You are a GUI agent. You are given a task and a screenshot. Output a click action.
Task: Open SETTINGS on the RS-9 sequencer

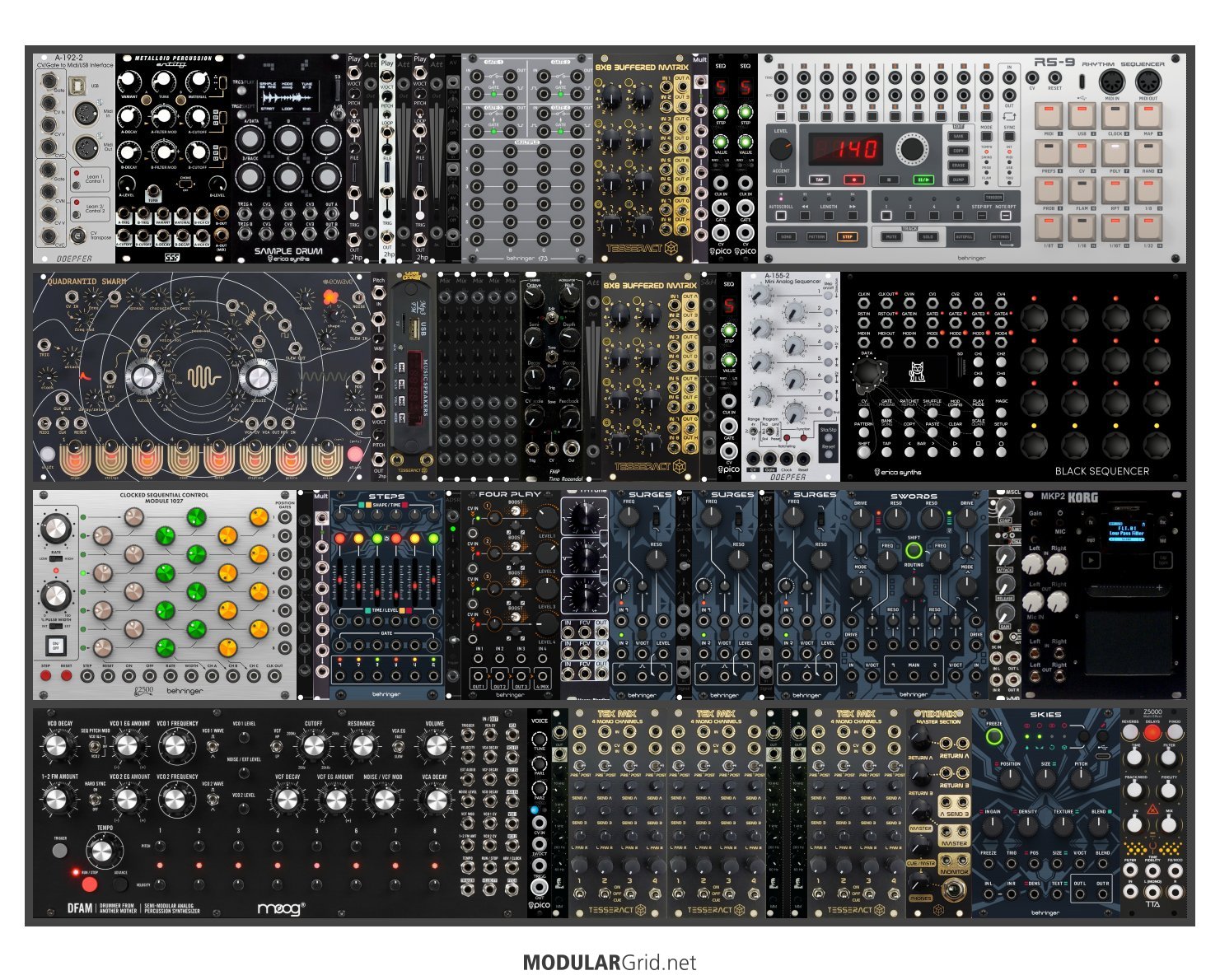(1000, 236)
